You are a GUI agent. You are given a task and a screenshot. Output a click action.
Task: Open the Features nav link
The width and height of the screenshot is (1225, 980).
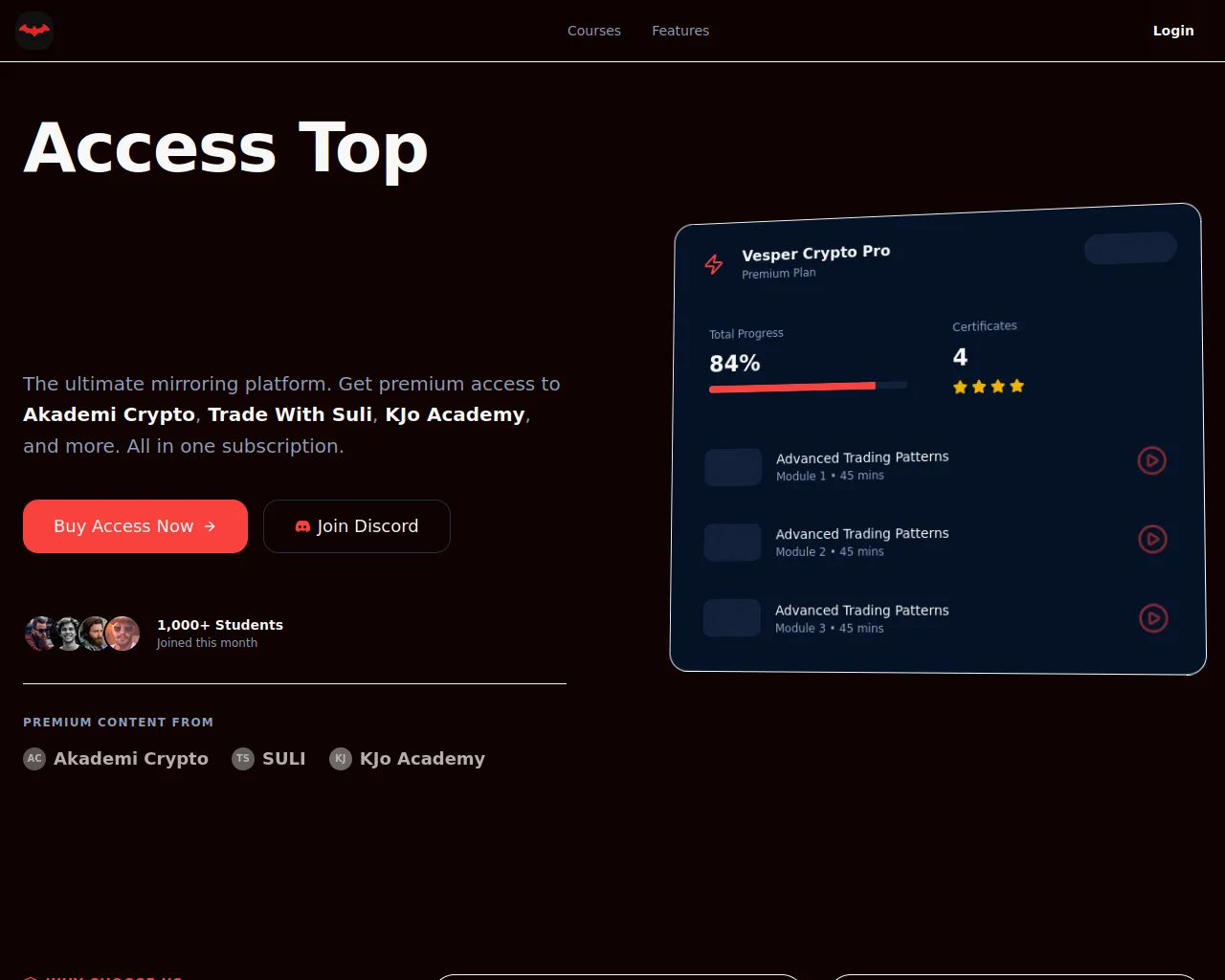(x=680, y=31)
